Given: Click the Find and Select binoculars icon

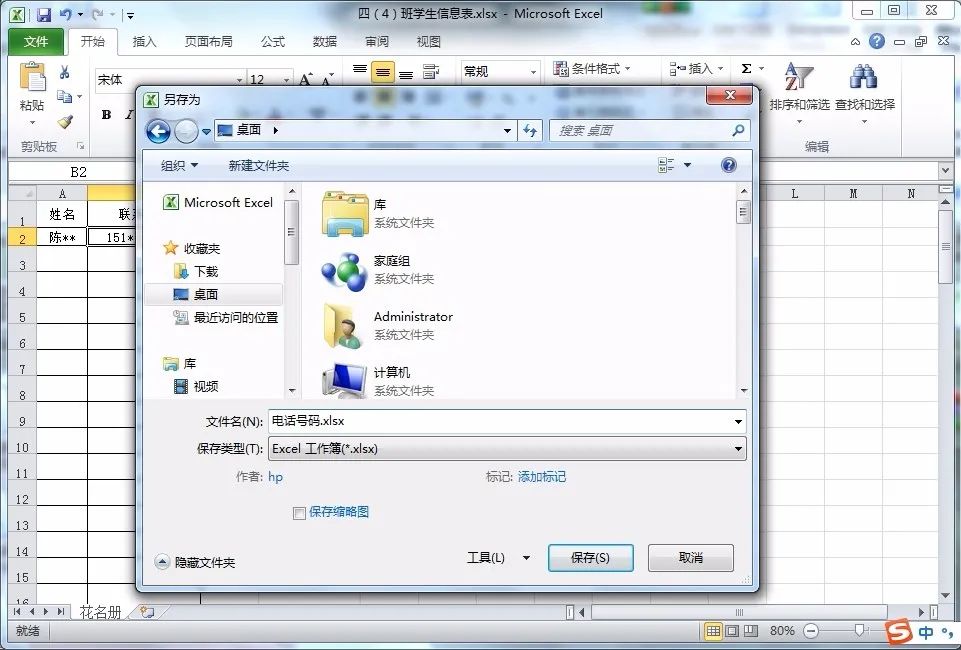Looking at the screenshot, I should [864, 78].
